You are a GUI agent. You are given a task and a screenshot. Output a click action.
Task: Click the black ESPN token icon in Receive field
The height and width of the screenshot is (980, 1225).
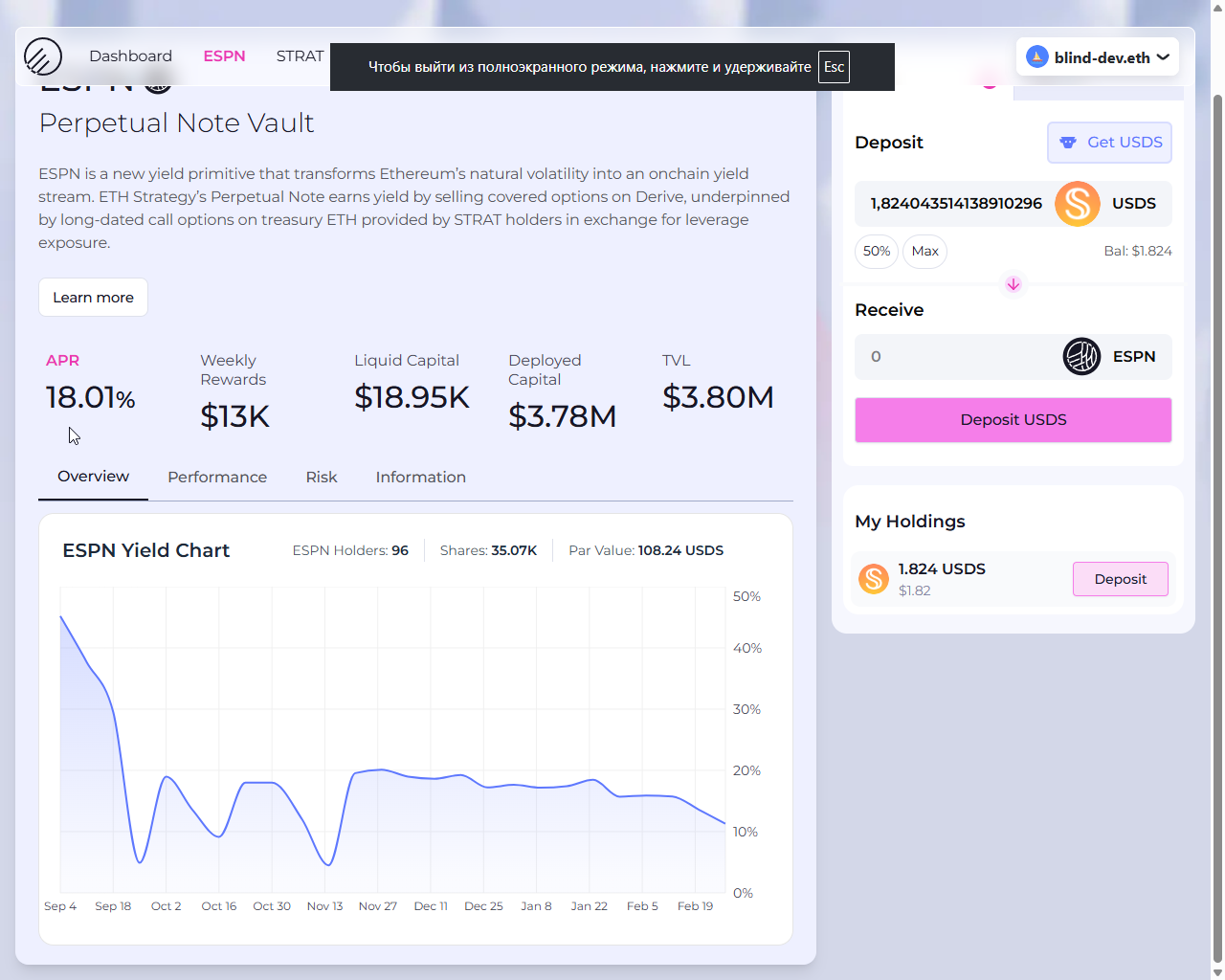(1080, 356)
